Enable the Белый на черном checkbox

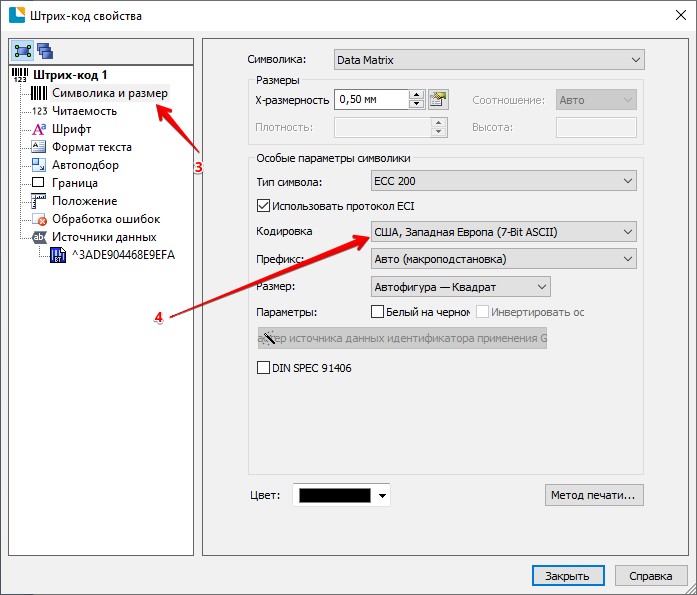click(378, 312)
